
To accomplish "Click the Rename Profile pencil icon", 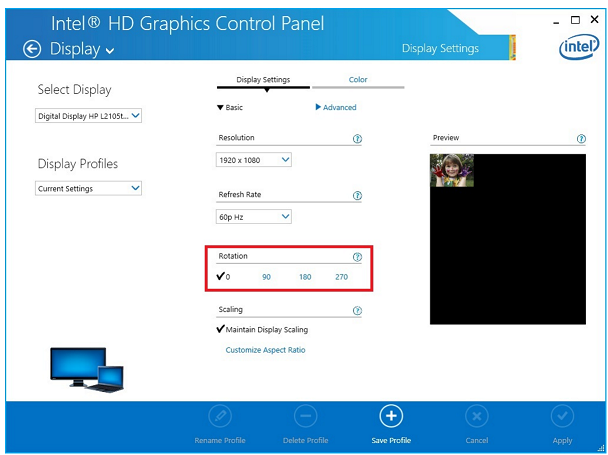I will pos(220,416).
